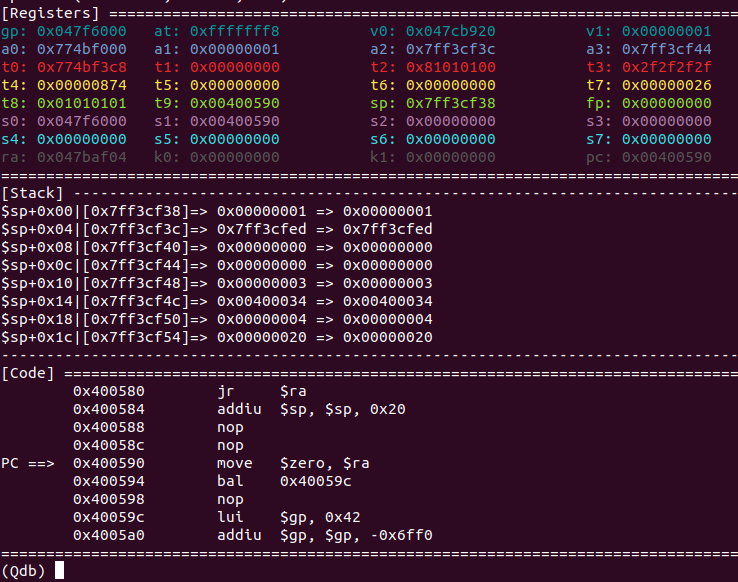Click stack row $sp+0x0c
The image size is (738, 582).
[x=217, y=265]
